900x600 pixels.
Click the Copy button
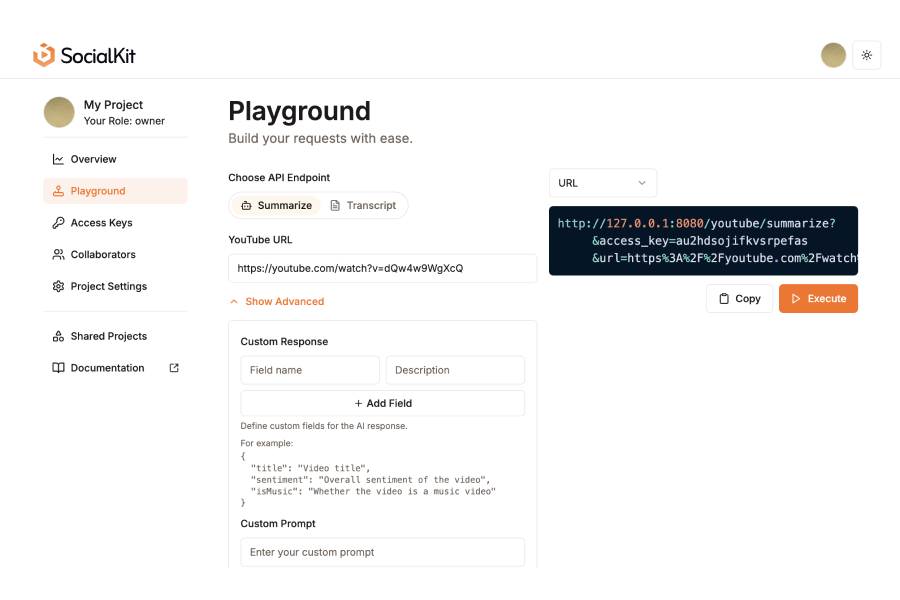click(x=739, y=299)
